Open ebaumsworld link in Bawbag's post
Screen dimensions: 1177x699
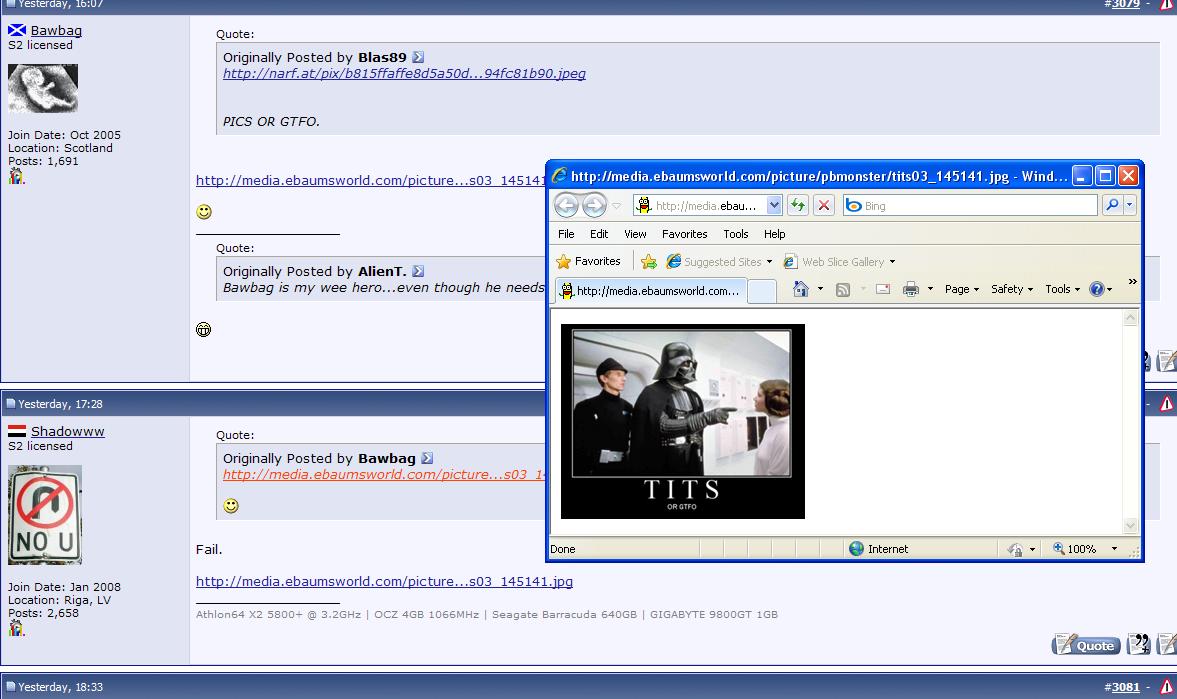[371, 180]
